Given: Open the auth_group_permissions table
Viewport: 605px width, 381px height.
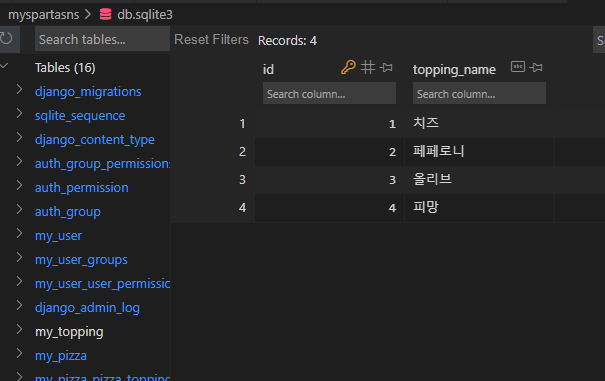Looking at the screenshot, I should pos(102,164).
